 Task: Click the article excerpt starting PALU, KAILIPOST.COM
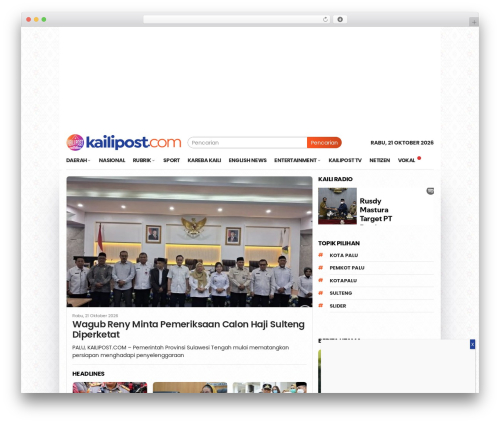(181, 351)
